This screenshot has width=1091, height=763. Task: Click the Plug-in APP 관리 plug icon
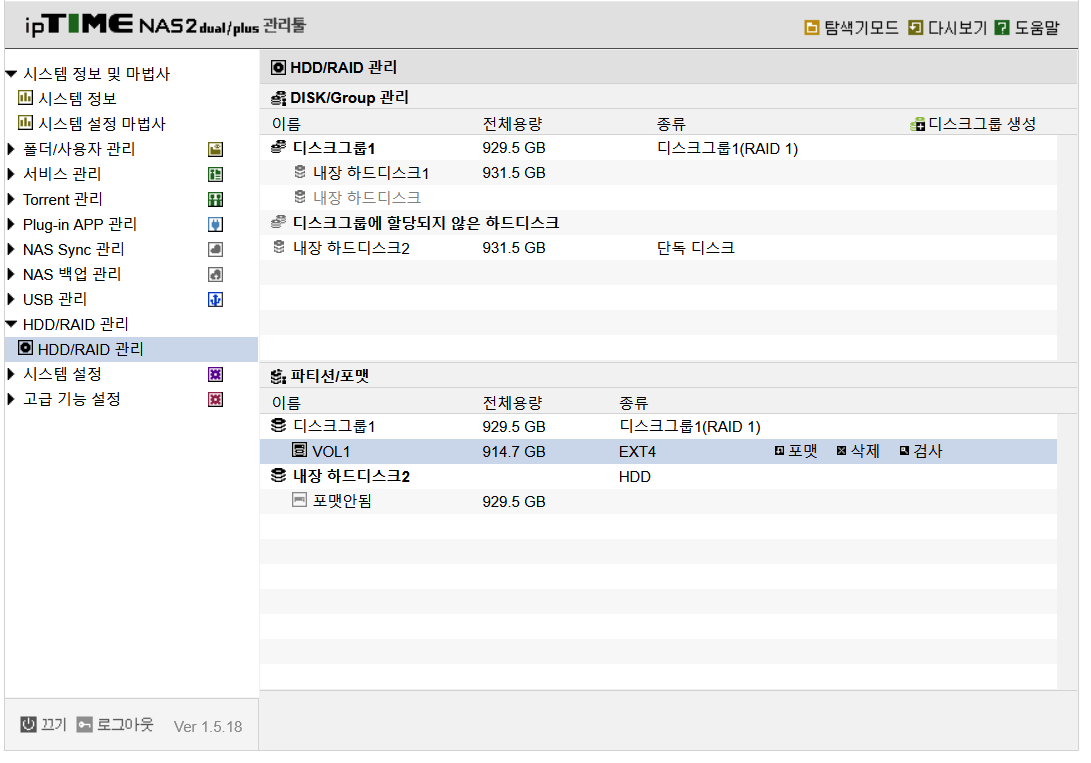(x=216, y=225)
